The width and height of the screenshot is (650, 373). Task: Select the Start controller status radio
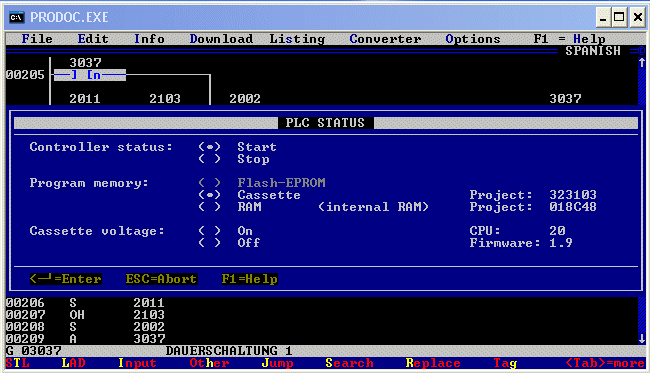click(210, 147)
